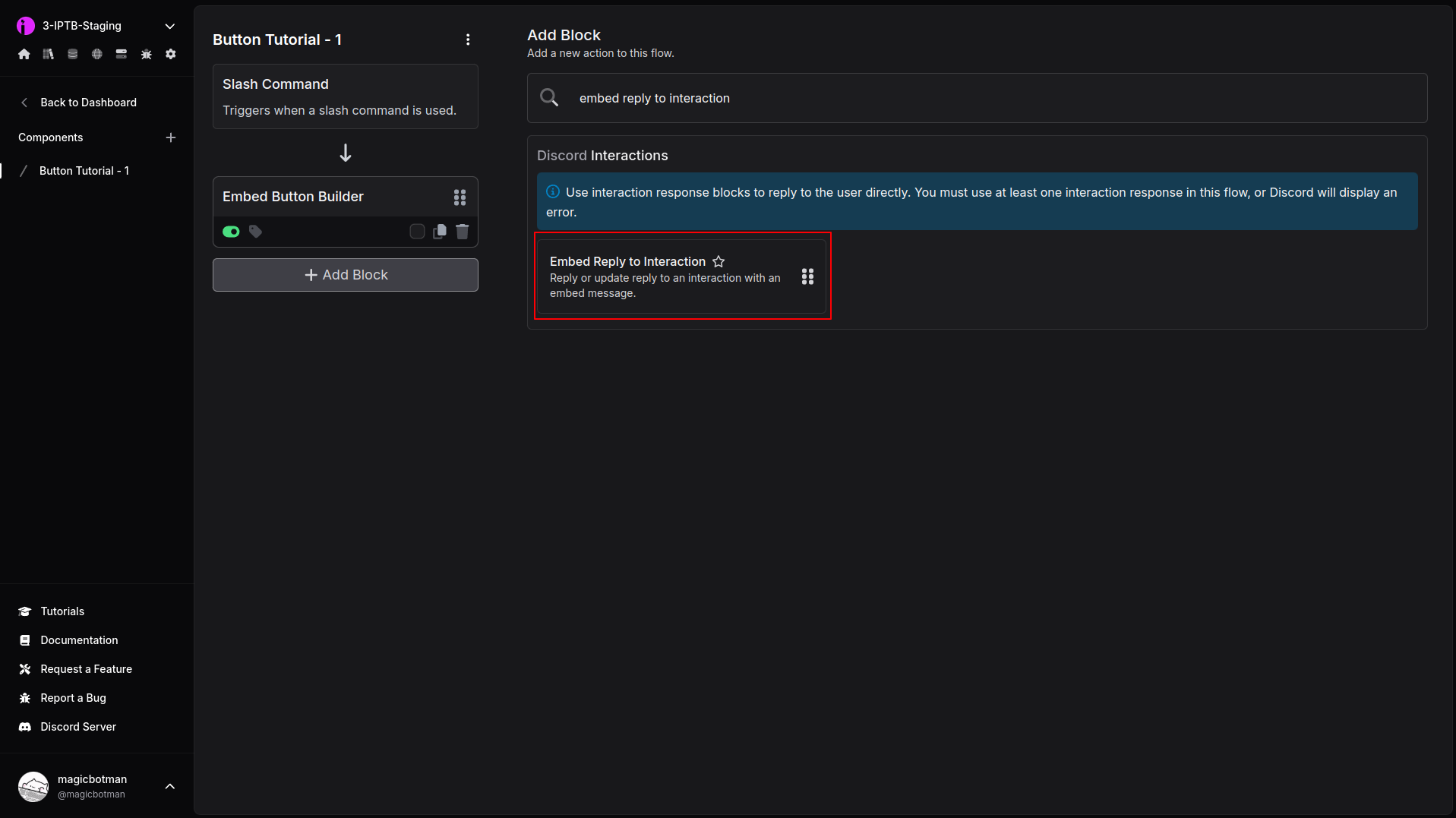The width and height of the screenshot is (1456, 818).
Task: Click the Components section label
Action: tap(50, 137)
